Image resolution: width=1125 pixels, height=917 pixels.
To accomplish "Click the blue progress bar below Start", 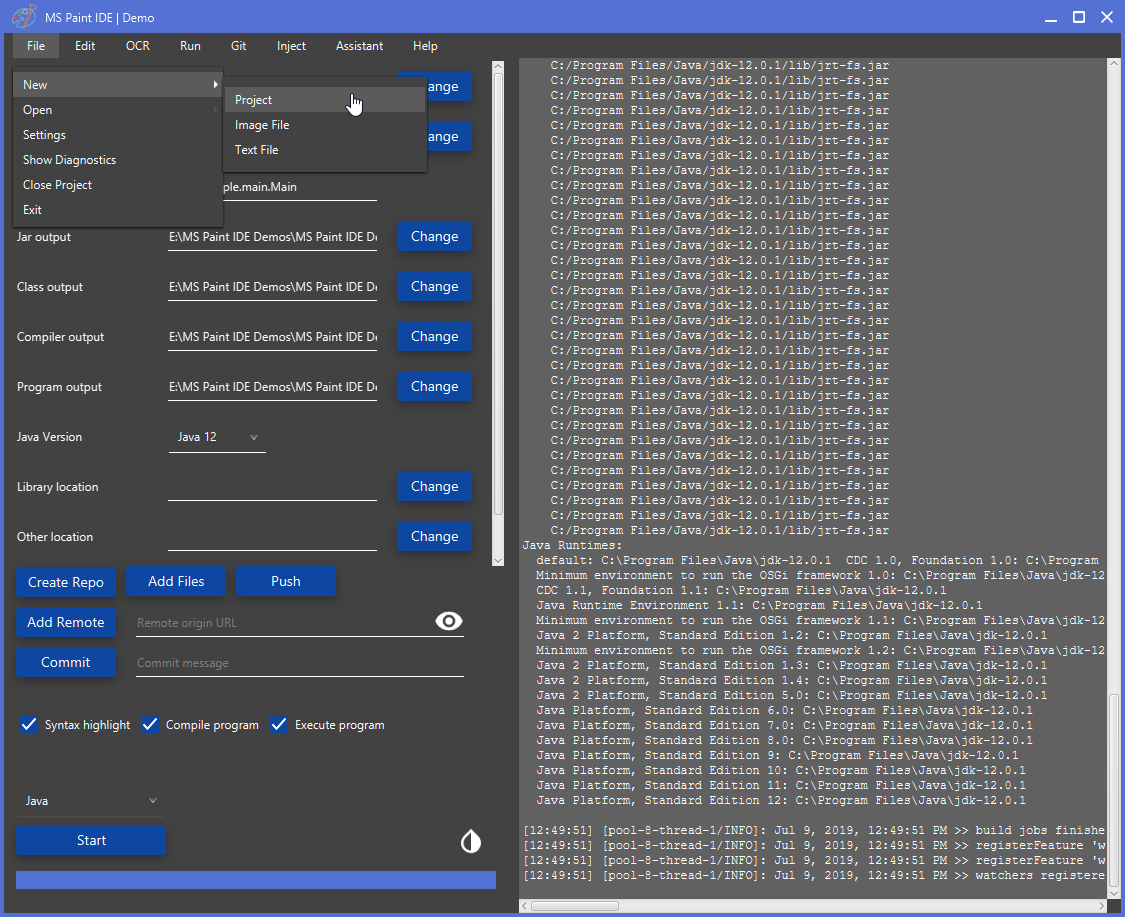I will click(255, 880).
